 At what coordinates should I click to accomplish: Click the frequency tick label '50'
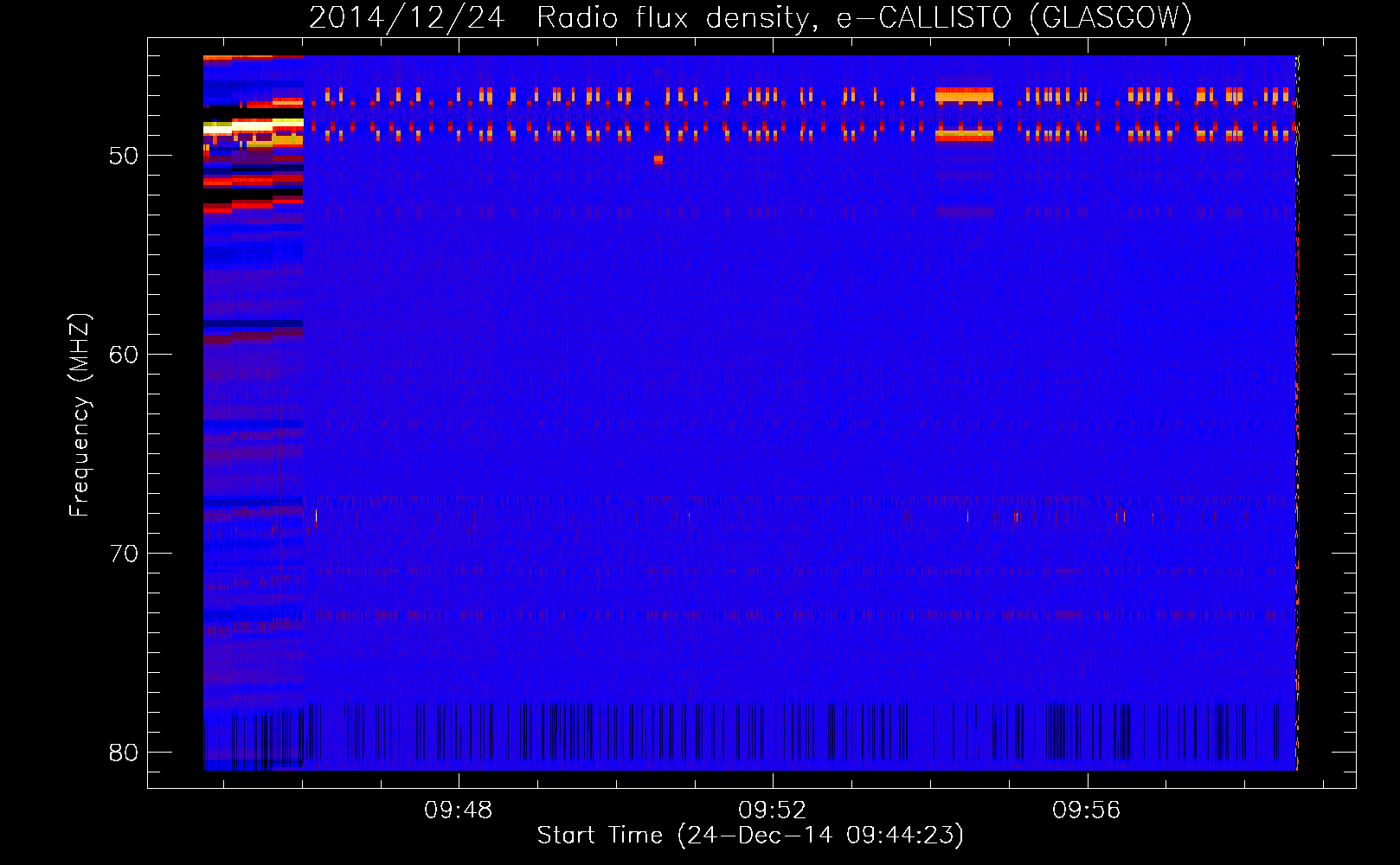tap(124, 156)
